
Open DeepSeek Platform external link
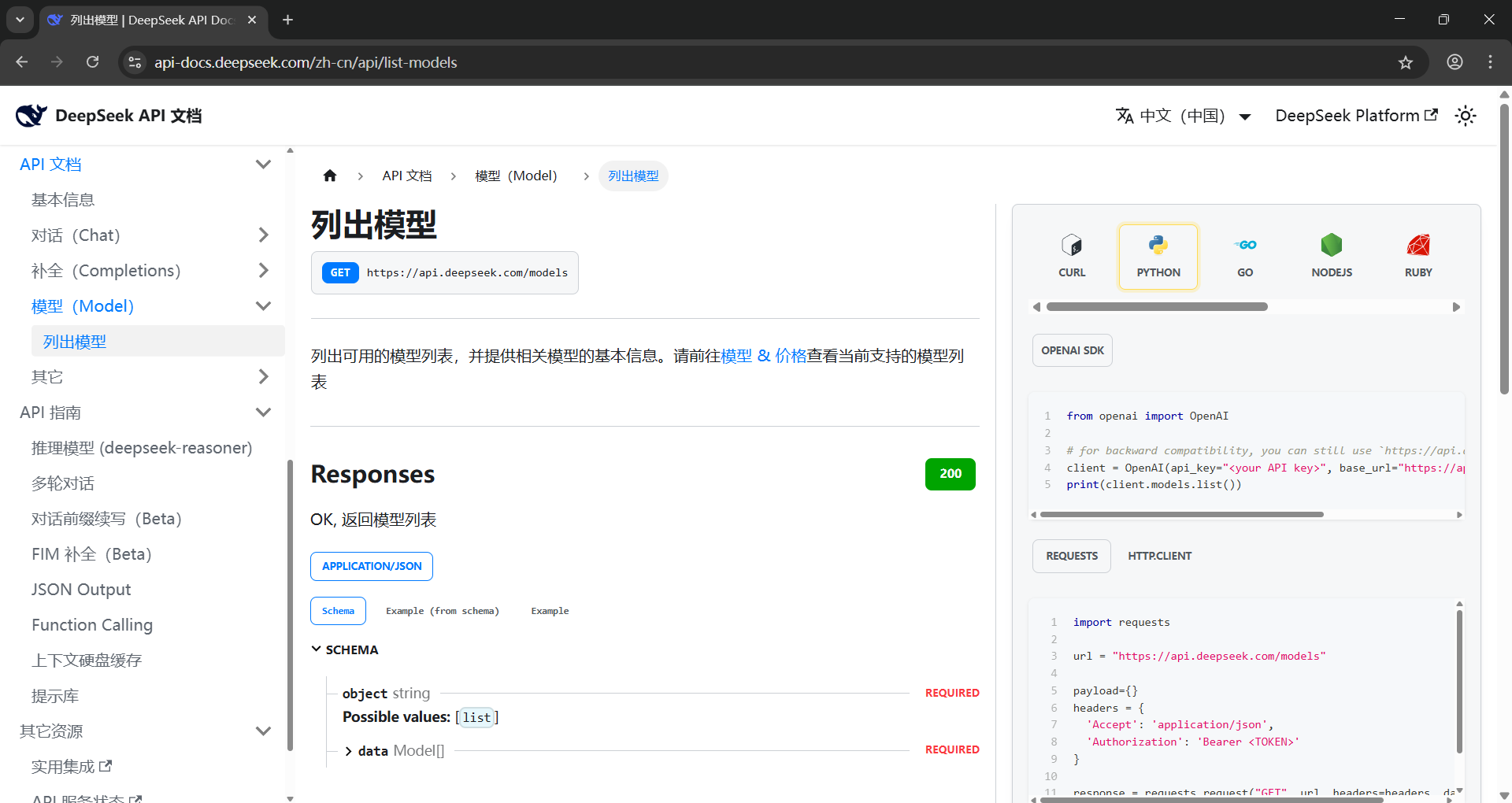click(1355, 116)
